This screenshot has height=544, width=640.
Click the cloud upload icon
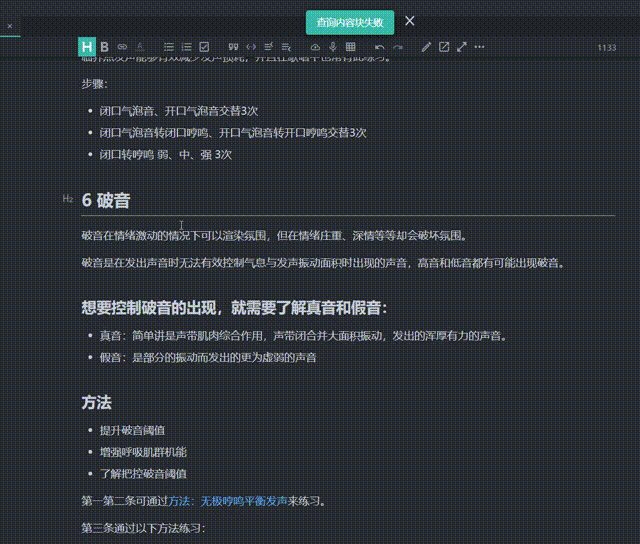click(315, 47)
